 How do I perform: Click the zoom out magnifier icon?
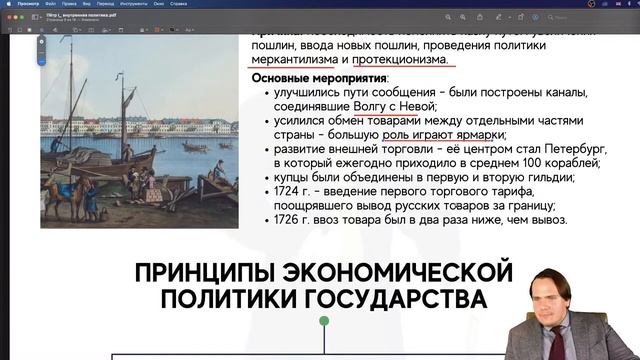point(448,17)
